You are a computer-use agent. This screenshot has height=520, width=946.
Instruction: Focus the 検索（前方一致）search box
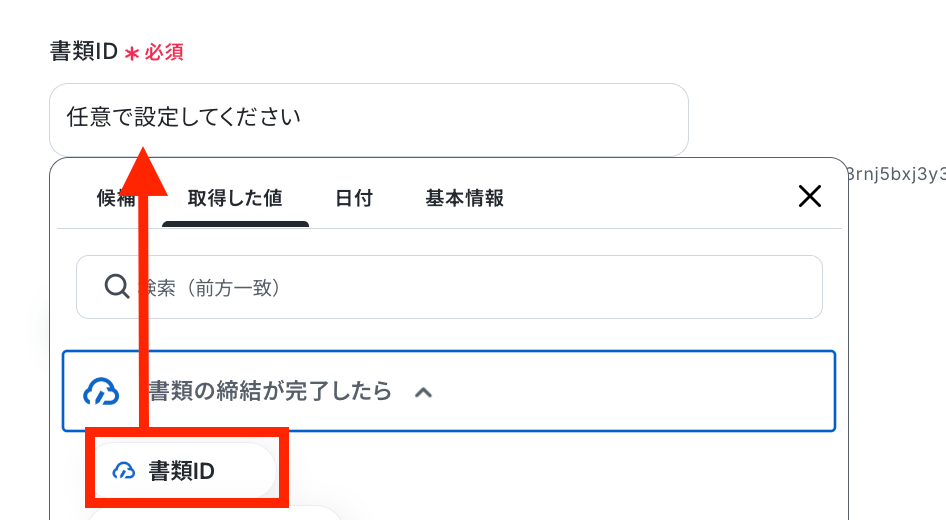(449, 287)
